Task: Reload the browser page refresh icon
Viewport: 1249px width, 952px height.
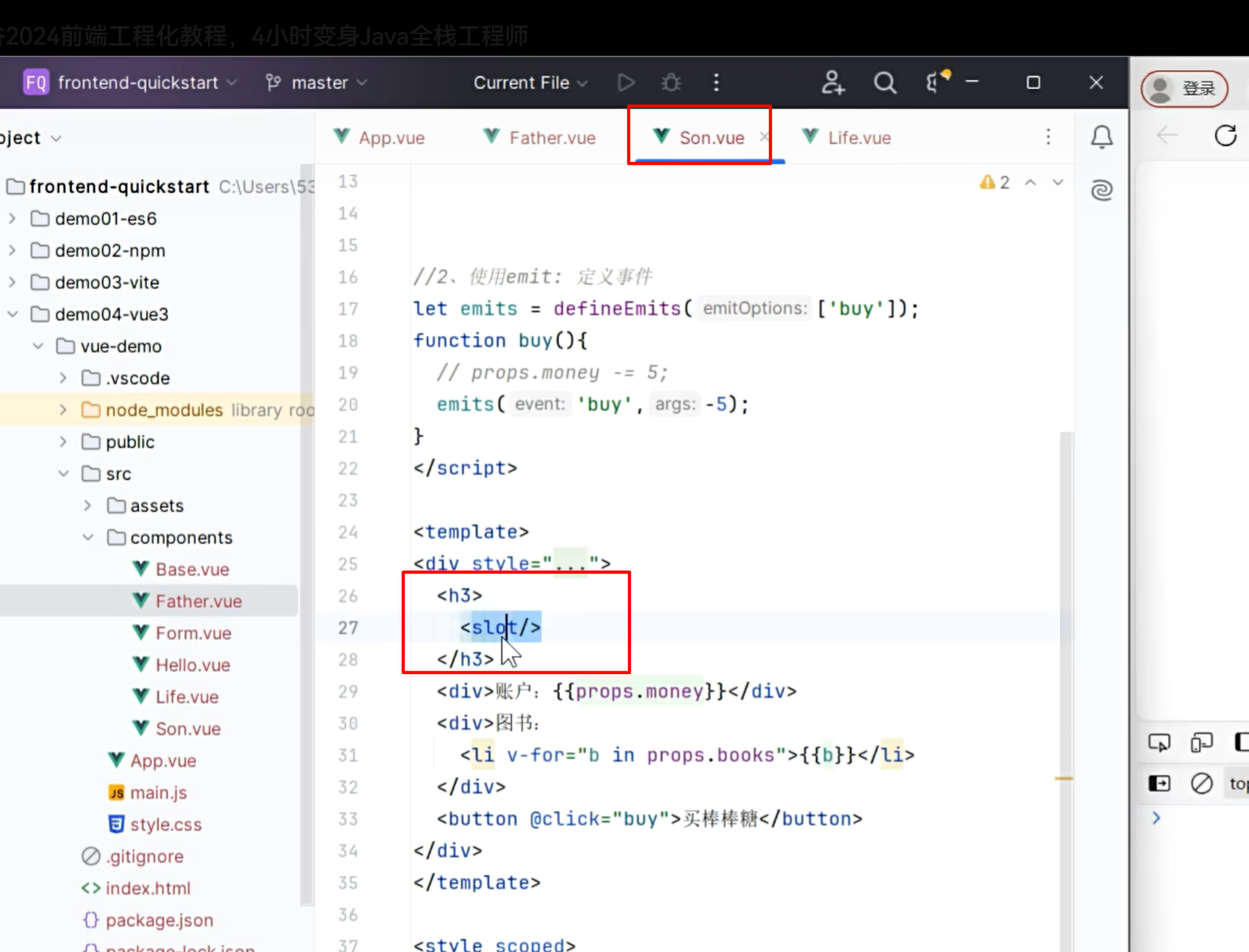Action: click(1225, 135)
